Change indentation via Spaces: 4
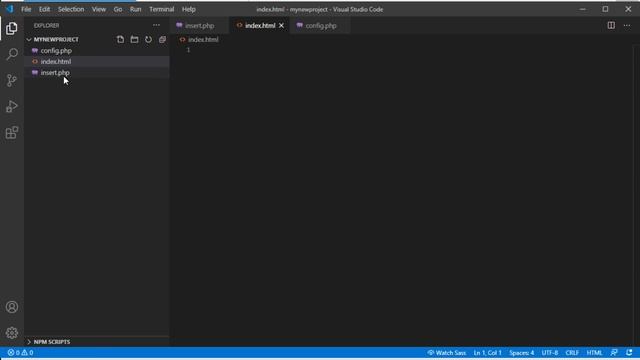640x360 pixels. 521,353
